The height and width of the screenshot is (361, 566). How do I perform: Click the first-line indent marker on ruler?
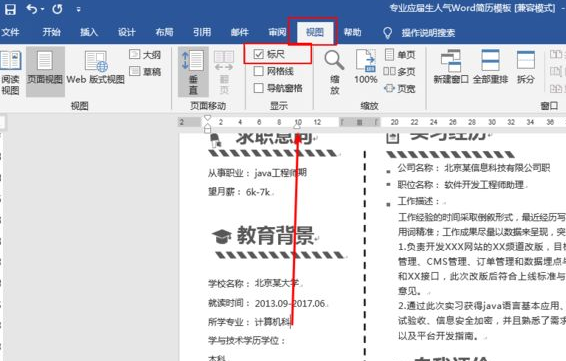tap(207, 118)
